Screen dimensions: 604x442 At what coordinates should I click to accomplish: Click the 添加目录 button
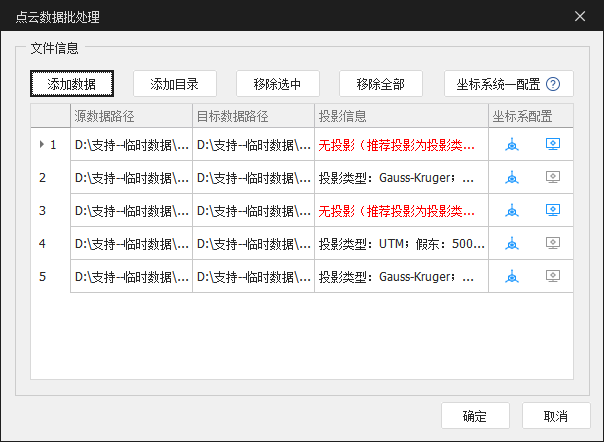(x=174, y=84)
